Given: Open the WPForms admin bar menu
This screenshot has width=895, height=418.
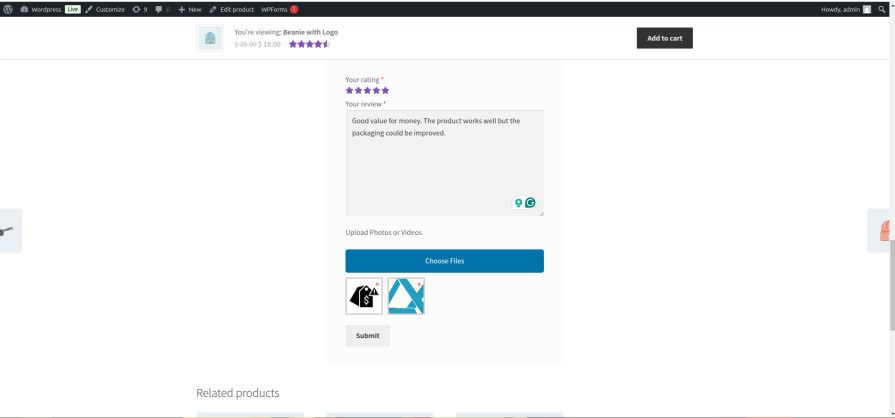Looking at the screenshot, I should (x=274, y=9).
